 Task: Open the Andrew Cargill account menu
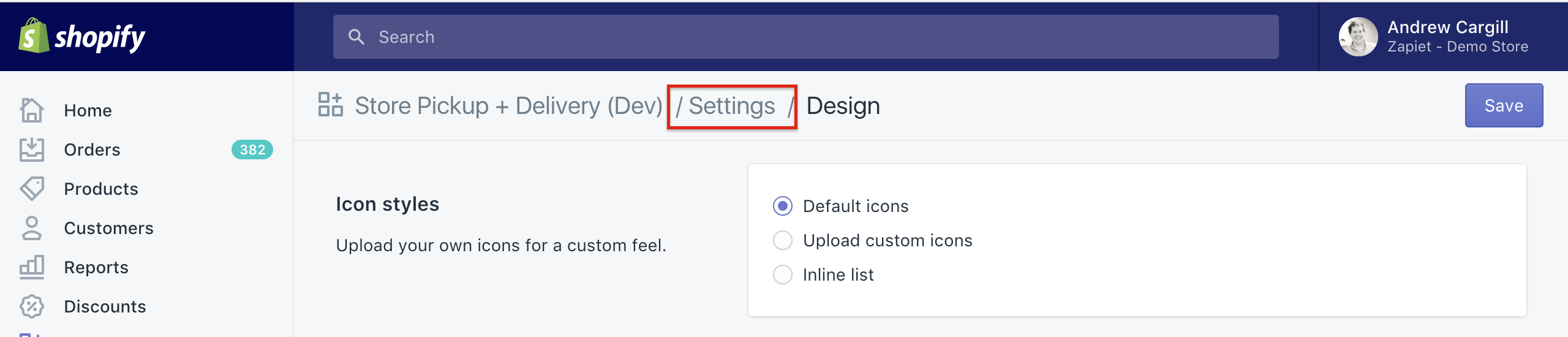[1434, 37]
